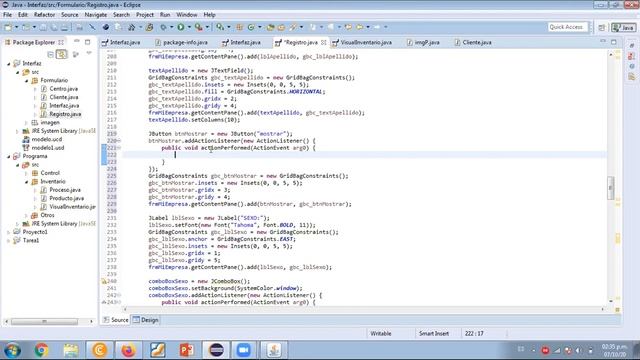Click the Search flashlight toolbar icon
The width and height of the screenshot is (640, 360).
[293, 27]
